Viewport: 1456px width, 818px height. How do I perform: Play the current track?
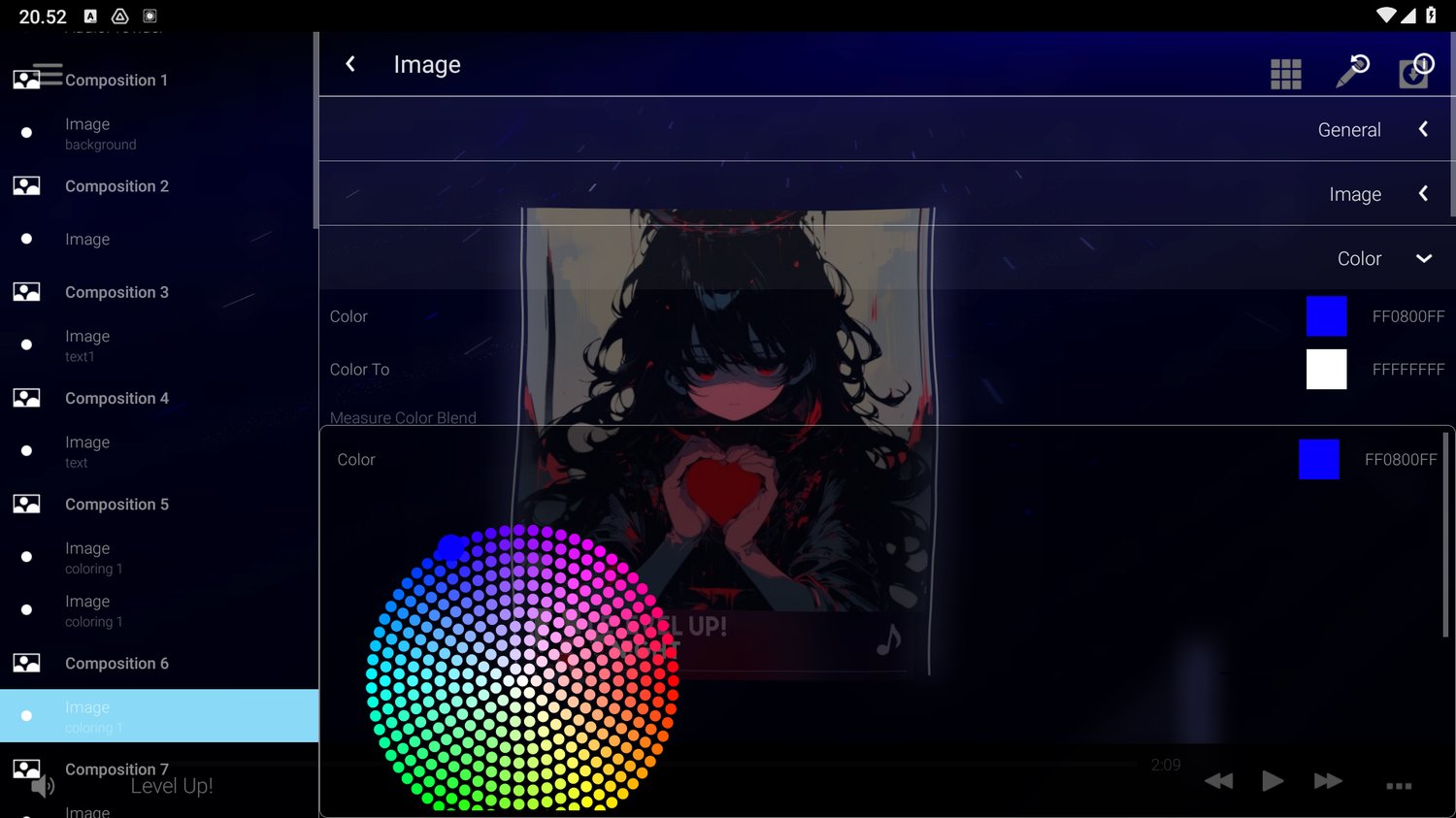pyautogui.click(x=1273, y=781)
